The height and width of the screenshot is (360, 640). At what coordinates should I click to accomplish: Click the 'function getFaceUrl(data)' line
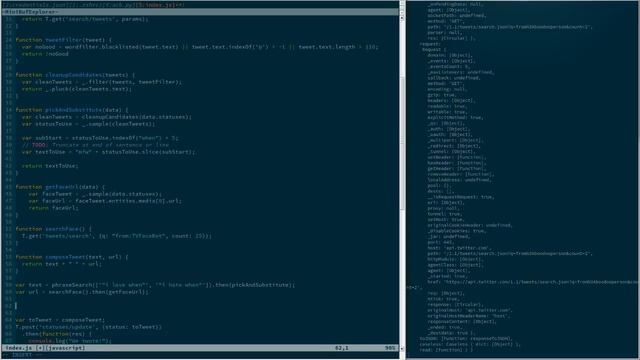60,187
